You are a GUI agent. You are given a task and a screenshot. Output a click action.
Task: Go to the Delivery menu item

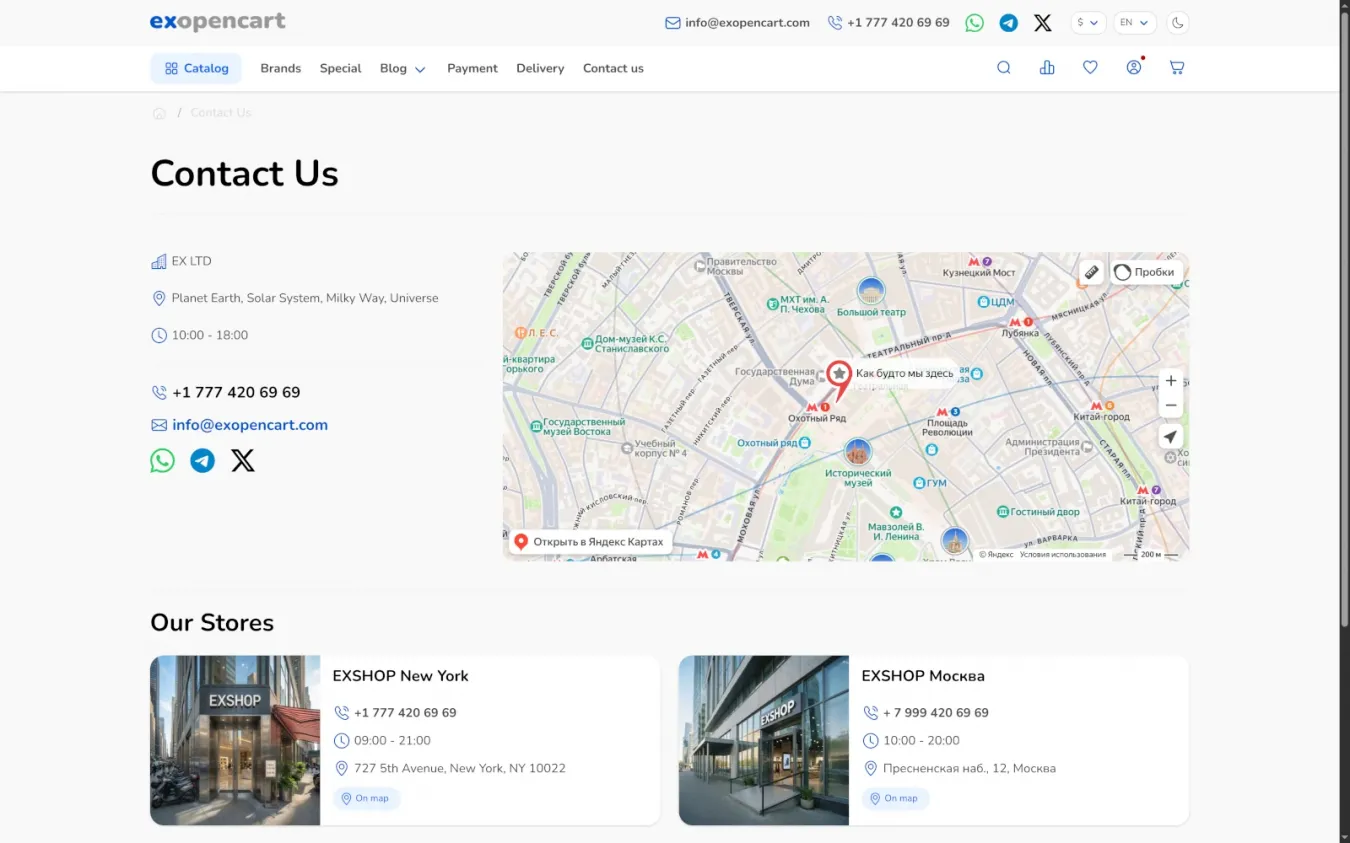coord(540,69)
